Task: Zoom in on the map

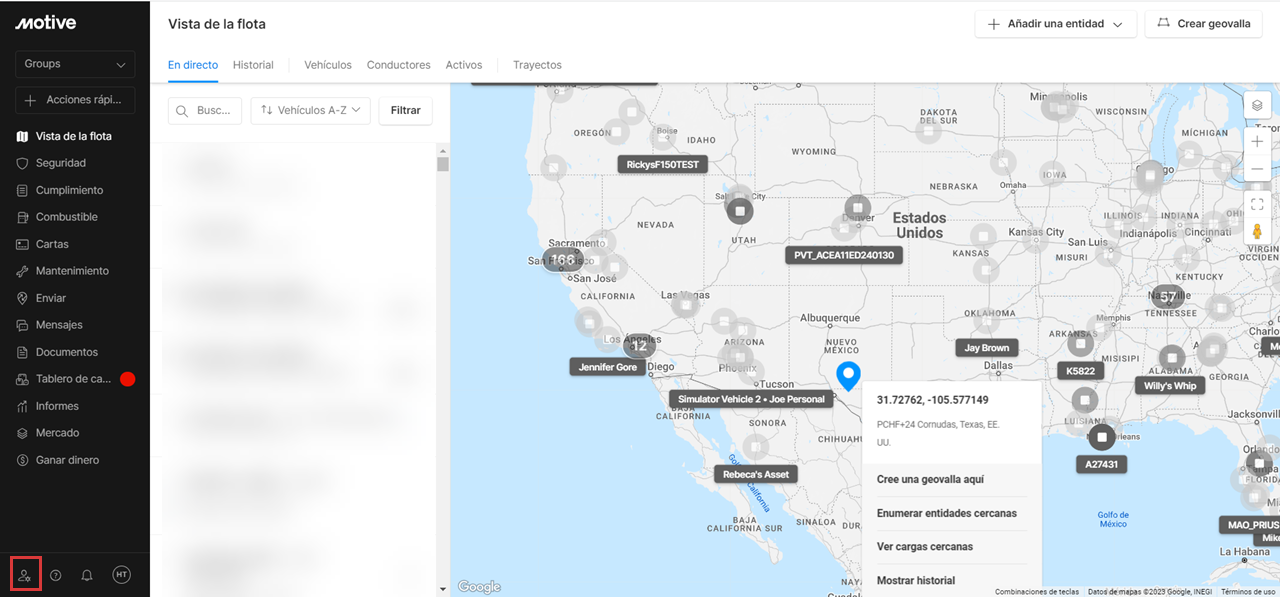Action: (x=1257, y=142)
